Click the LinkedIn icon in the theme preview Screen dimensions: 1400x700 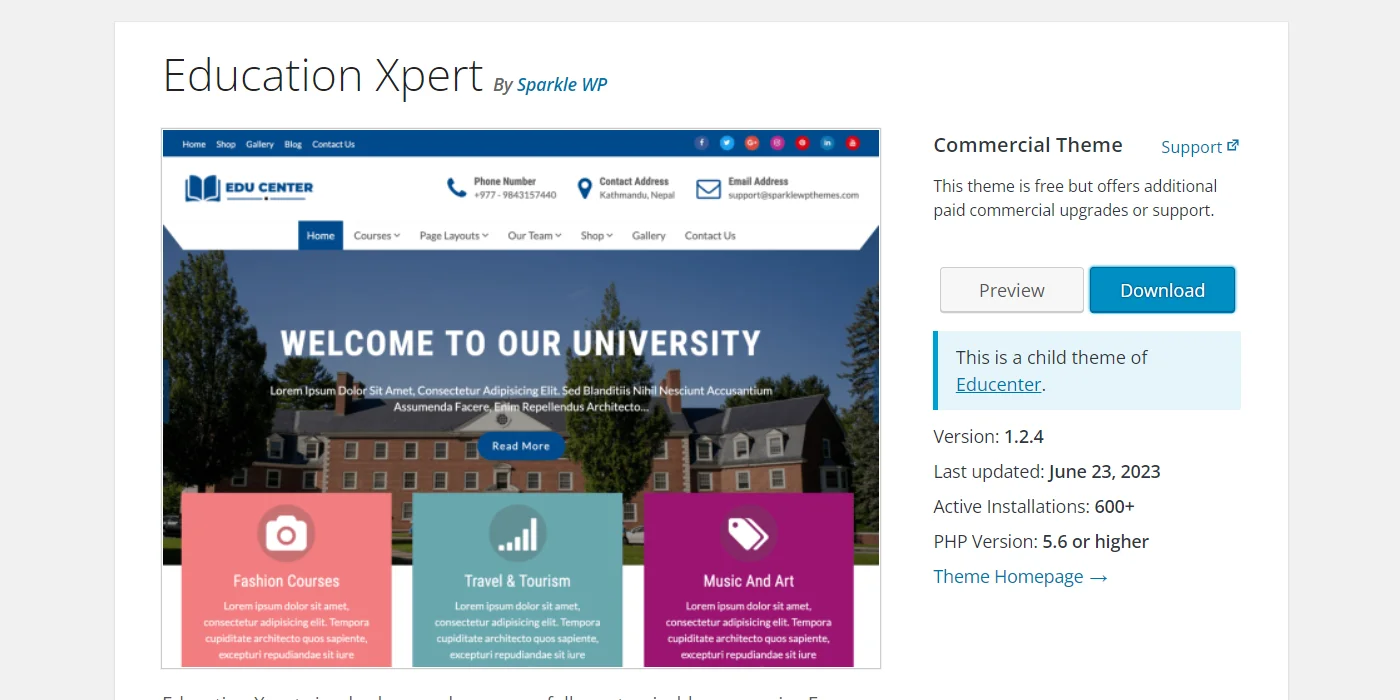[x=827, y=143]
